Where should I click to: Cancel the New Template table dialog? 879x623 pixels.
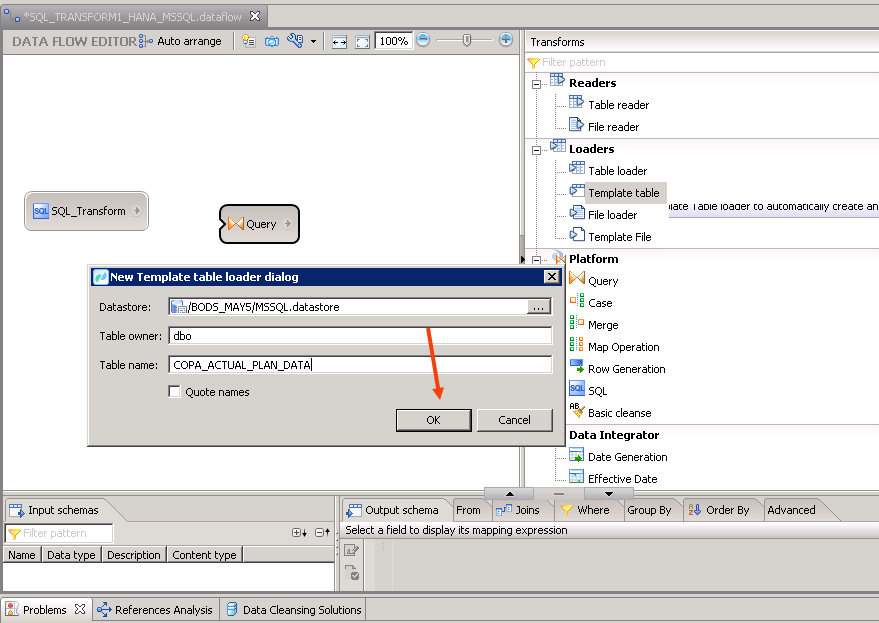point(514,419)
